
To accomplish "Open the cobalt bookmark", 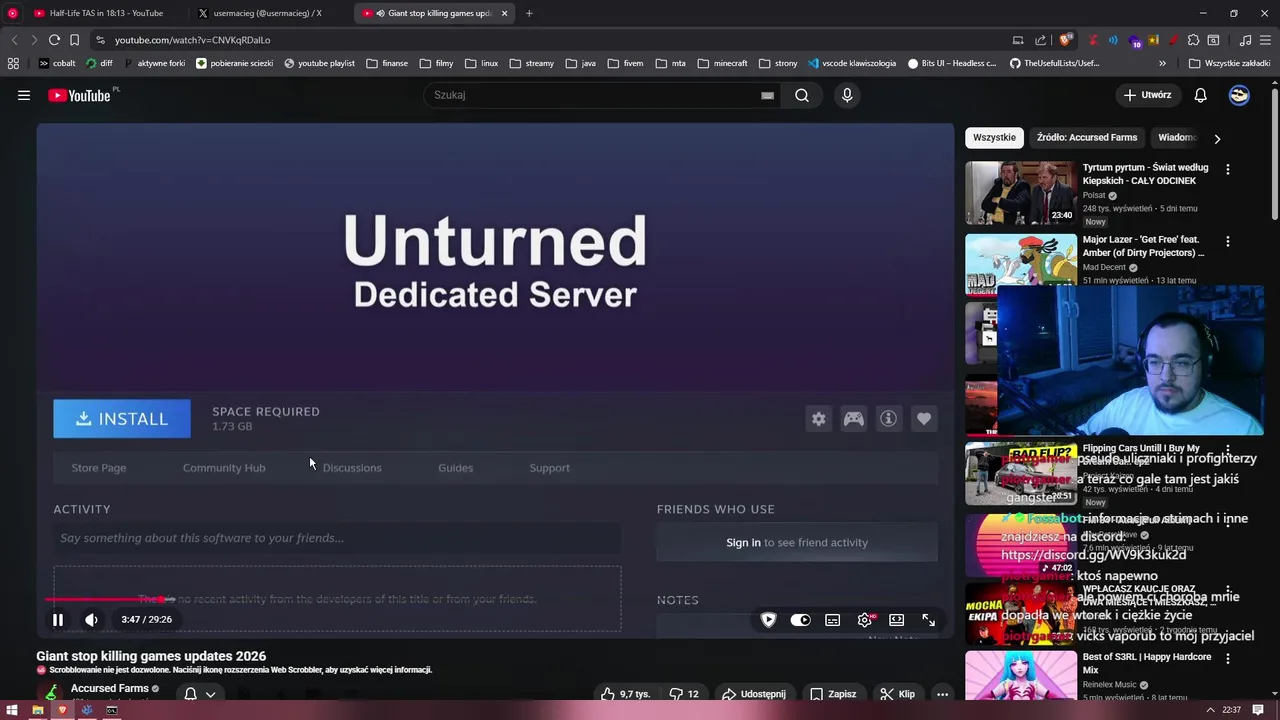I will [57, 63].
